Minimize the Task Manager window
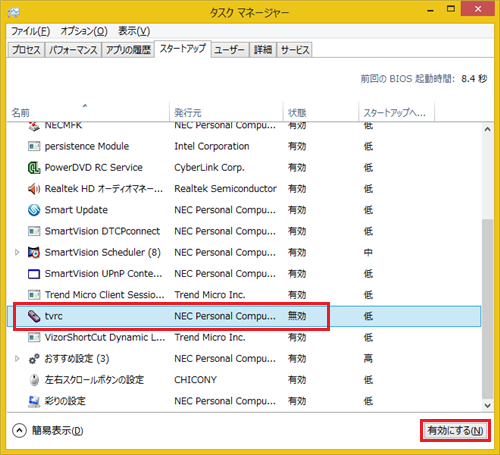Screen dimensions: 500x455 point(431,10)
